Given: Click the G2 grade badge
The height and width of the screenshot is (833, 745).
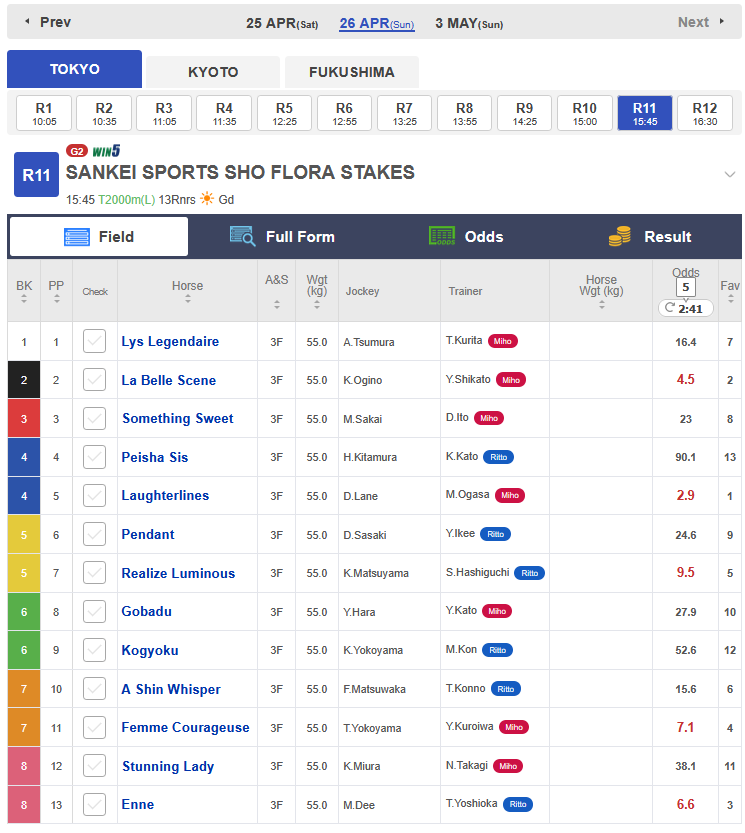Looking at the screenshot, I should click(77, 151).
